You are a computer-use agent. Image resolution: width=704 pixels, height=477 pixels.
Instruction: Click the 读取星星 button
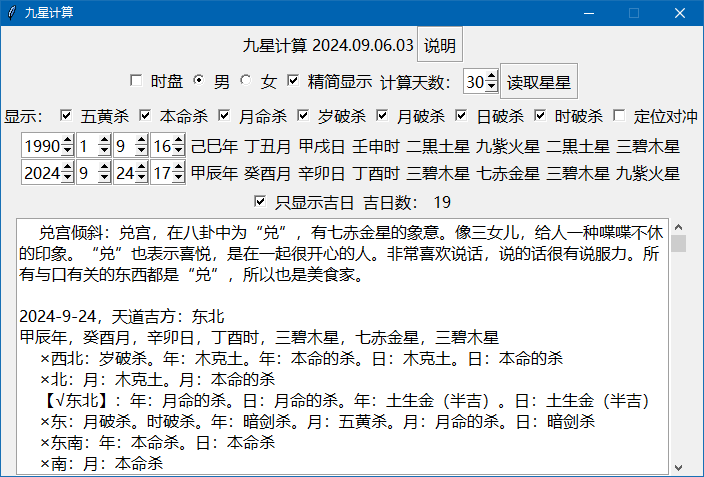pos(539,82)
